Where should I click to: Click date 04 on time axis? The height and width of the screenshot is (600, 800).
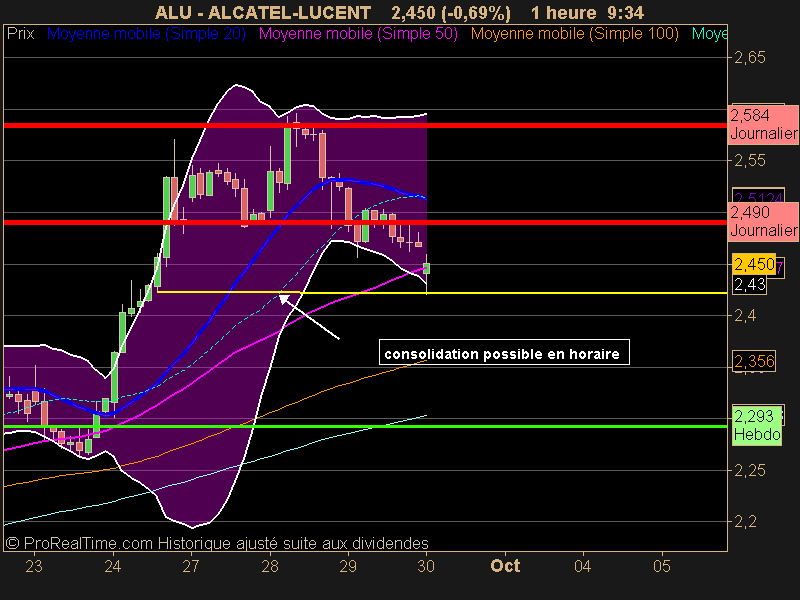(x=583, y=566)
